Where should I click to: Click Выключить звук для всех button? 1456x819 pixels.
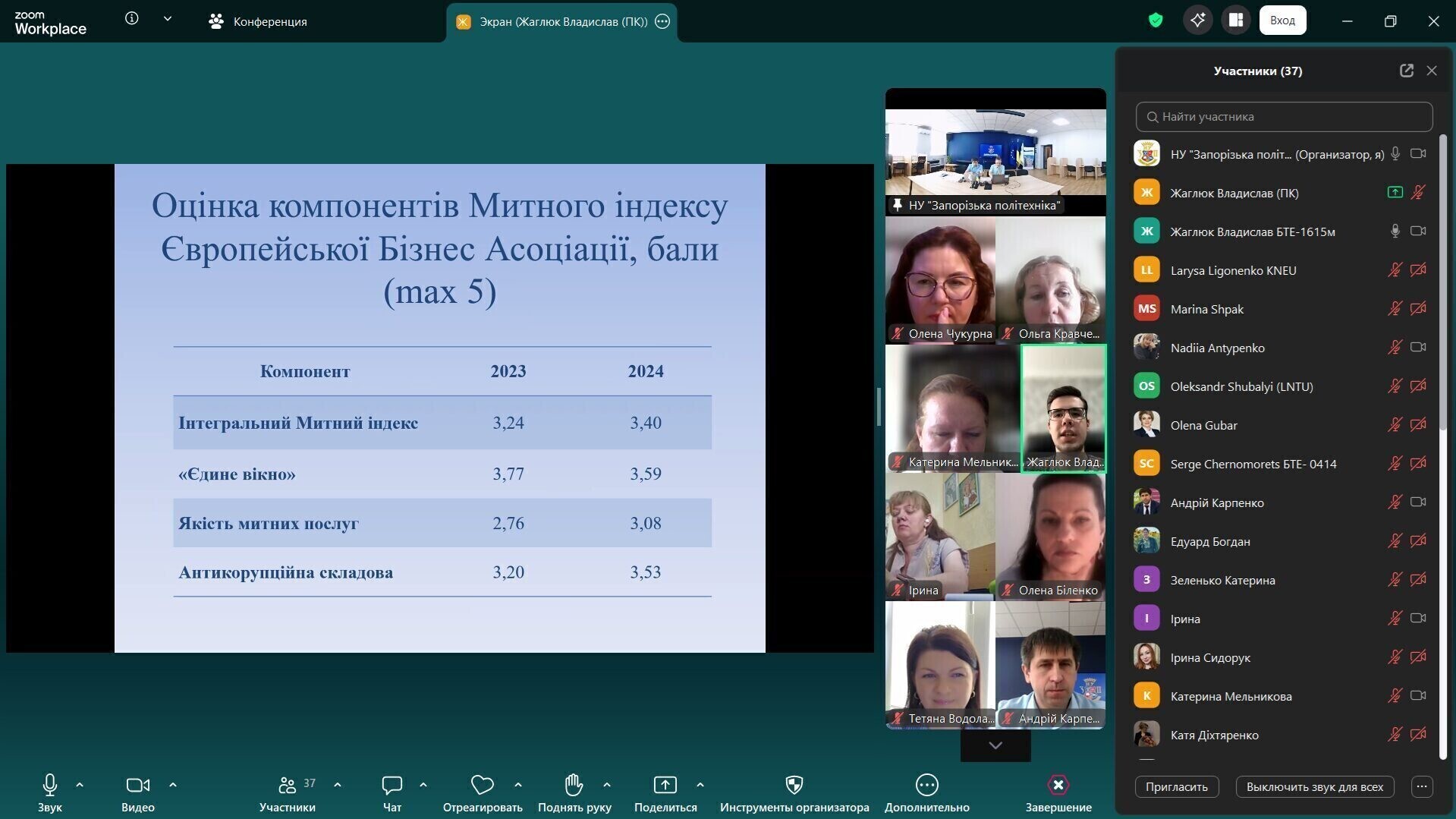point(1314,787)
